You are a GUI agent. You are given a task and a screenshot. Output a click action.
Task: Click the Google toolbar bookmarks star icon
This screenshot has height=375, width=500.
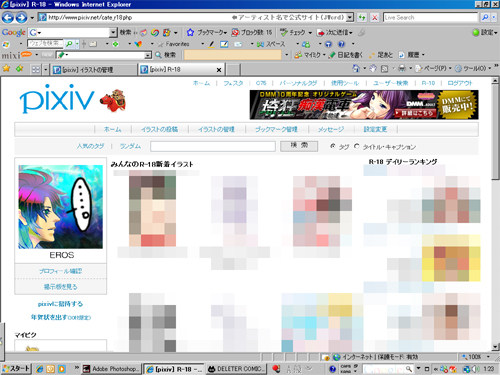tap(190, 32)
